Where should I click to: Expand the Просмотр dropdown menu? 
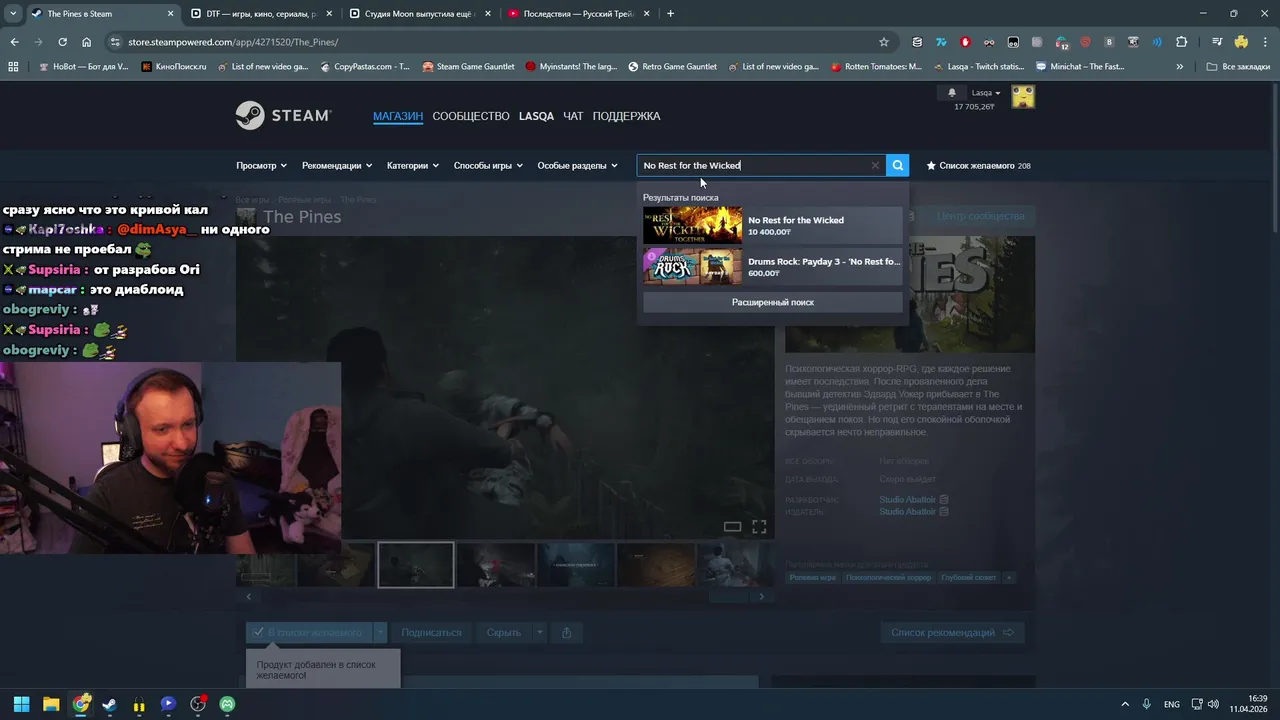coord(261,166)
